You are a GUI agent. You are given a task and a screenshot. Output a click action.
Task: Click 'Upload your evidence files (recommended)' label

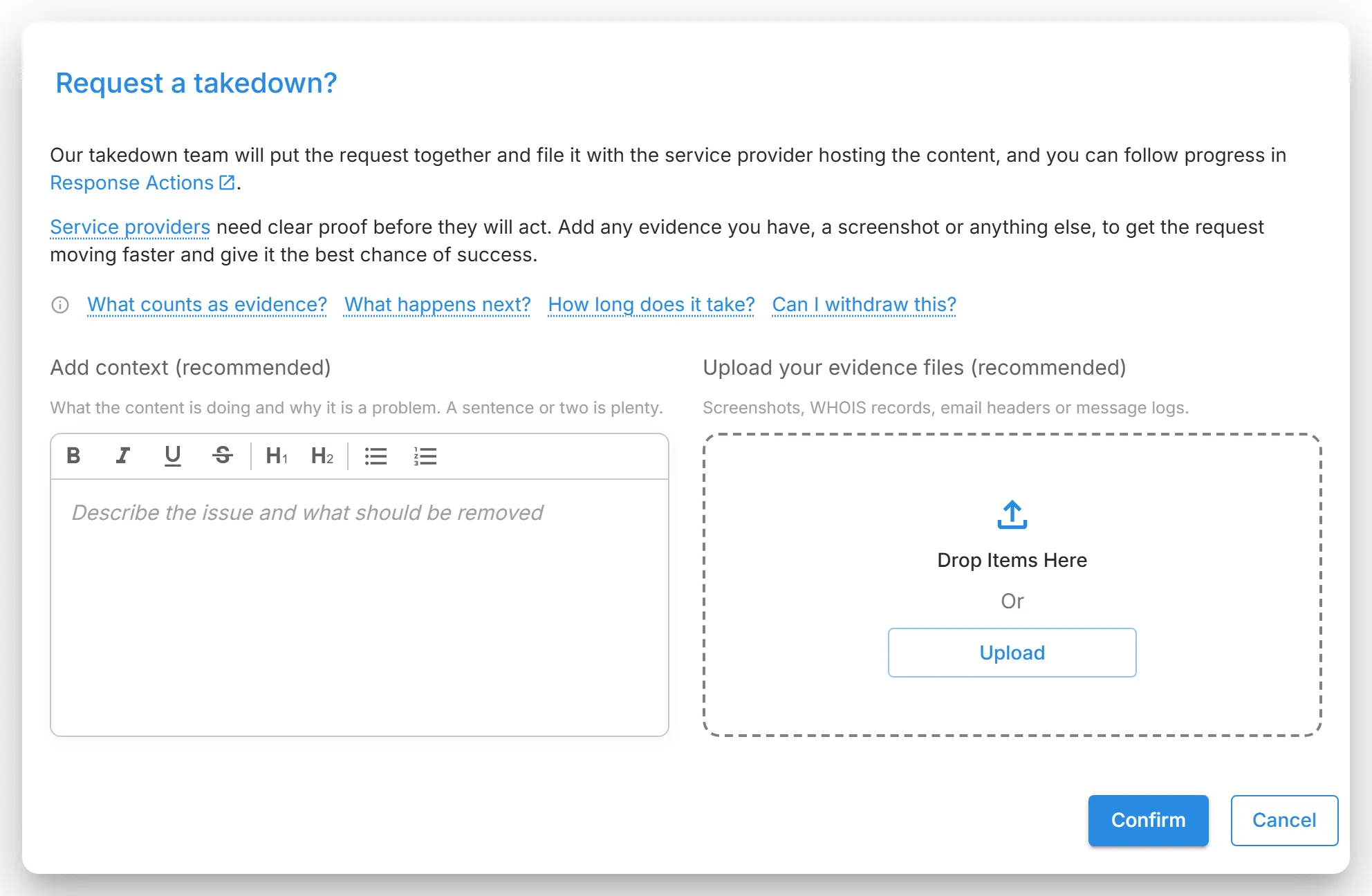point(914,368)
